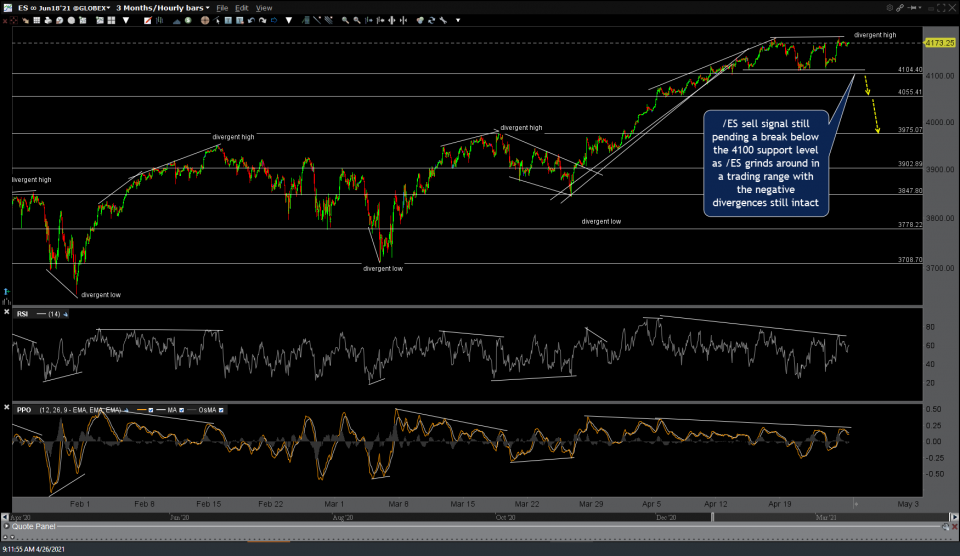This screenshot has width=960, height=556.
Task: Open the ES Jun18'21 contract dropdown
Action: point(64,8)
